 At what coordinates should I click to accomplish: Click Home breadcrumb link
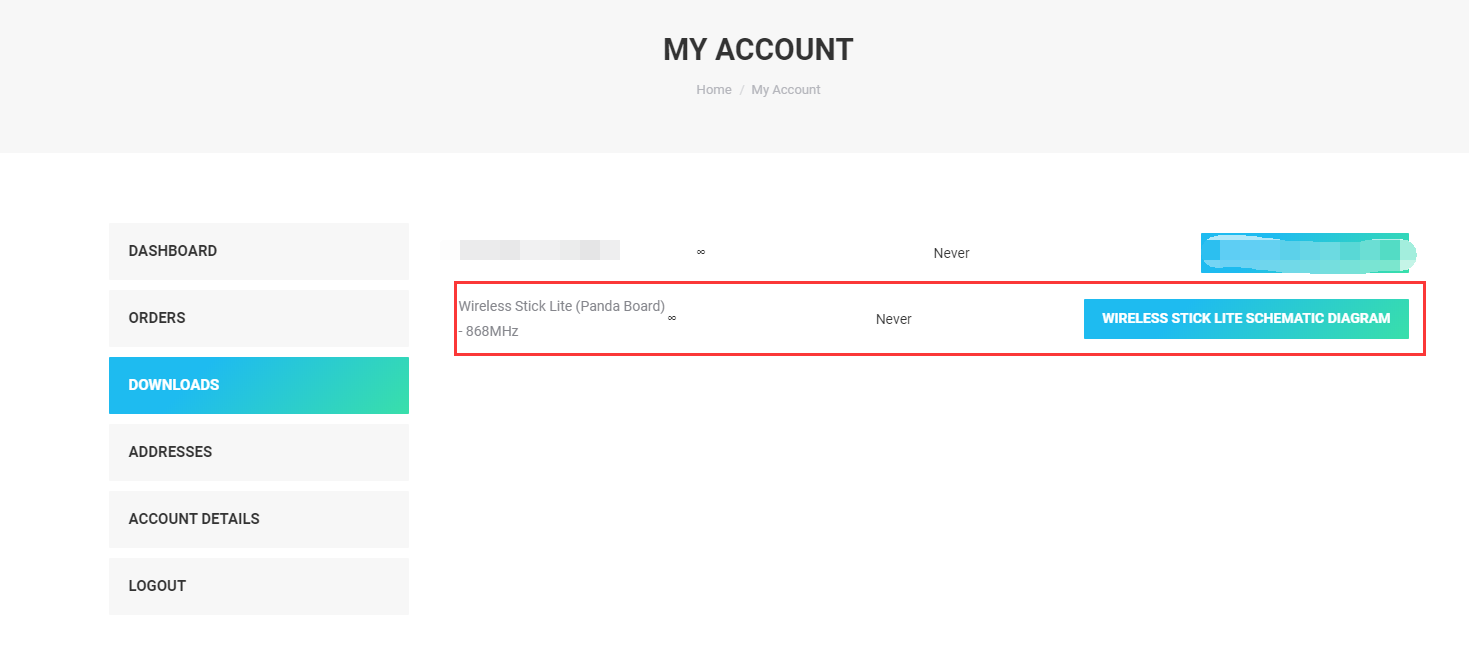point(714,90)
